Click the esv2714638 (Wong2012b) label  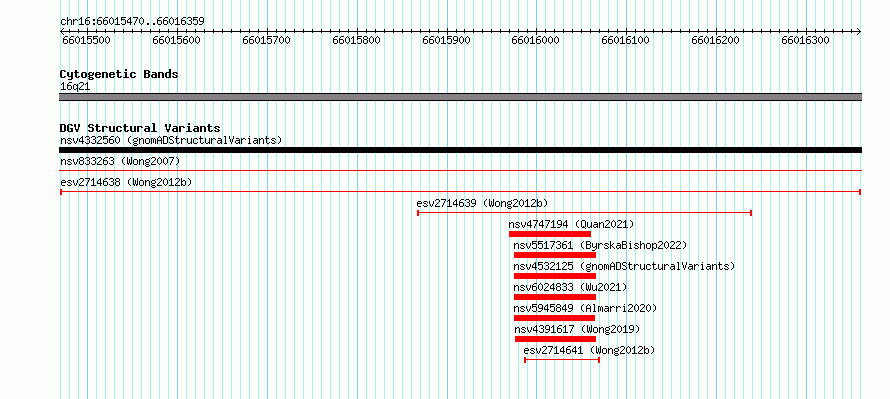(x=126, y=182)
